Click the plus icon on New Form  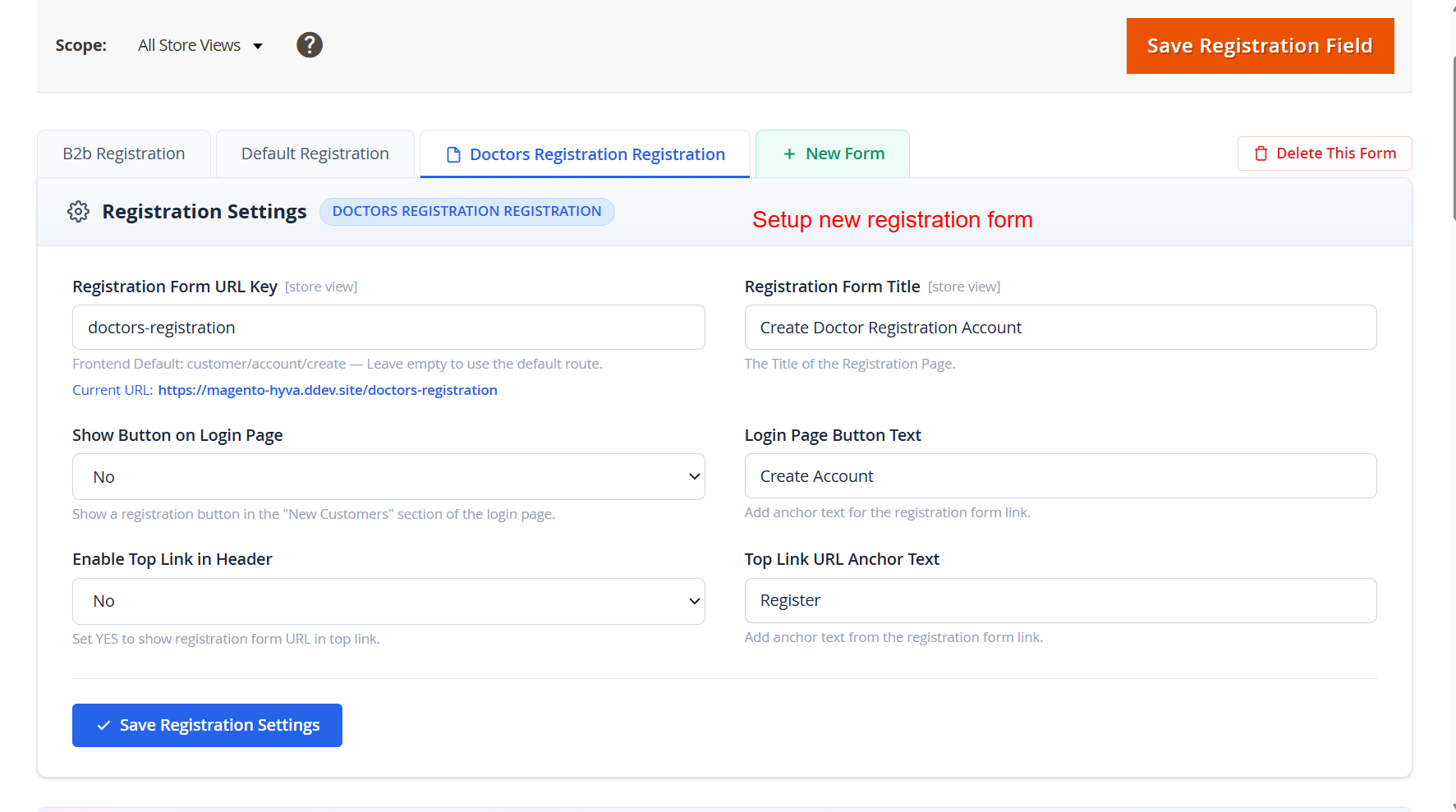point(789,154)
